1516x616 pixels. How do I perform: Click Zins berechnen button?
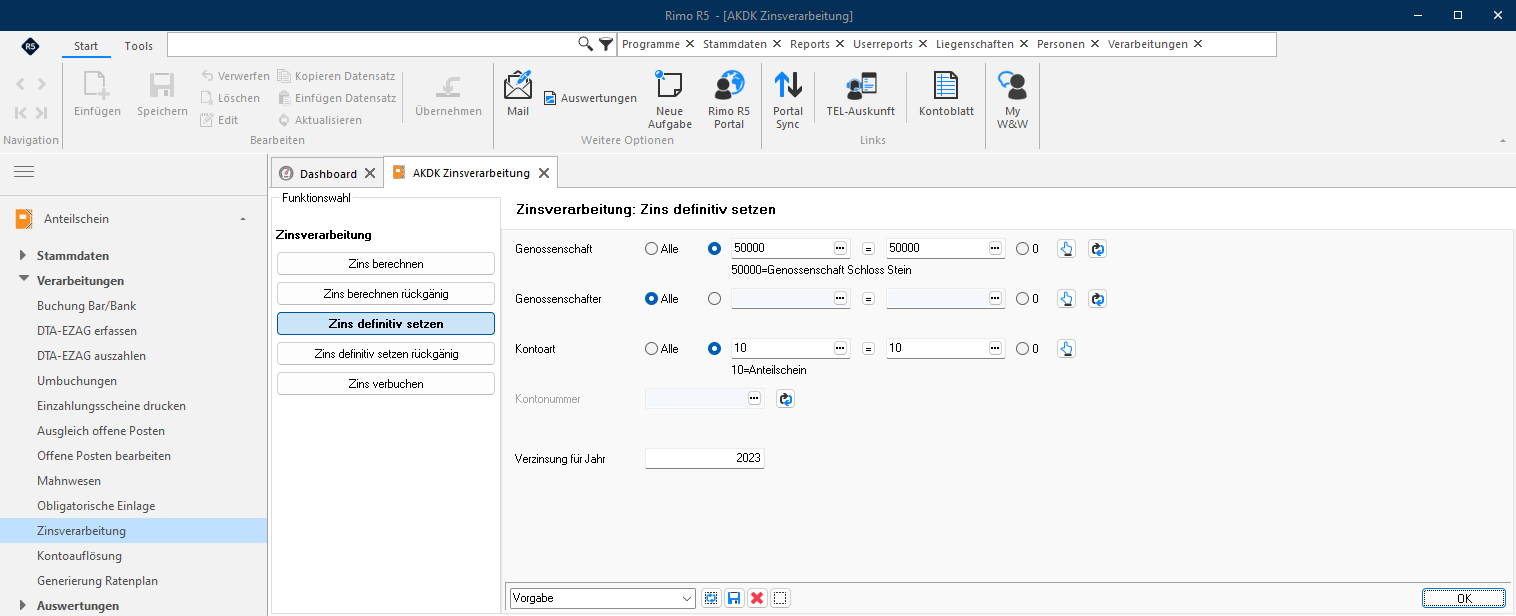click(386, 264)
